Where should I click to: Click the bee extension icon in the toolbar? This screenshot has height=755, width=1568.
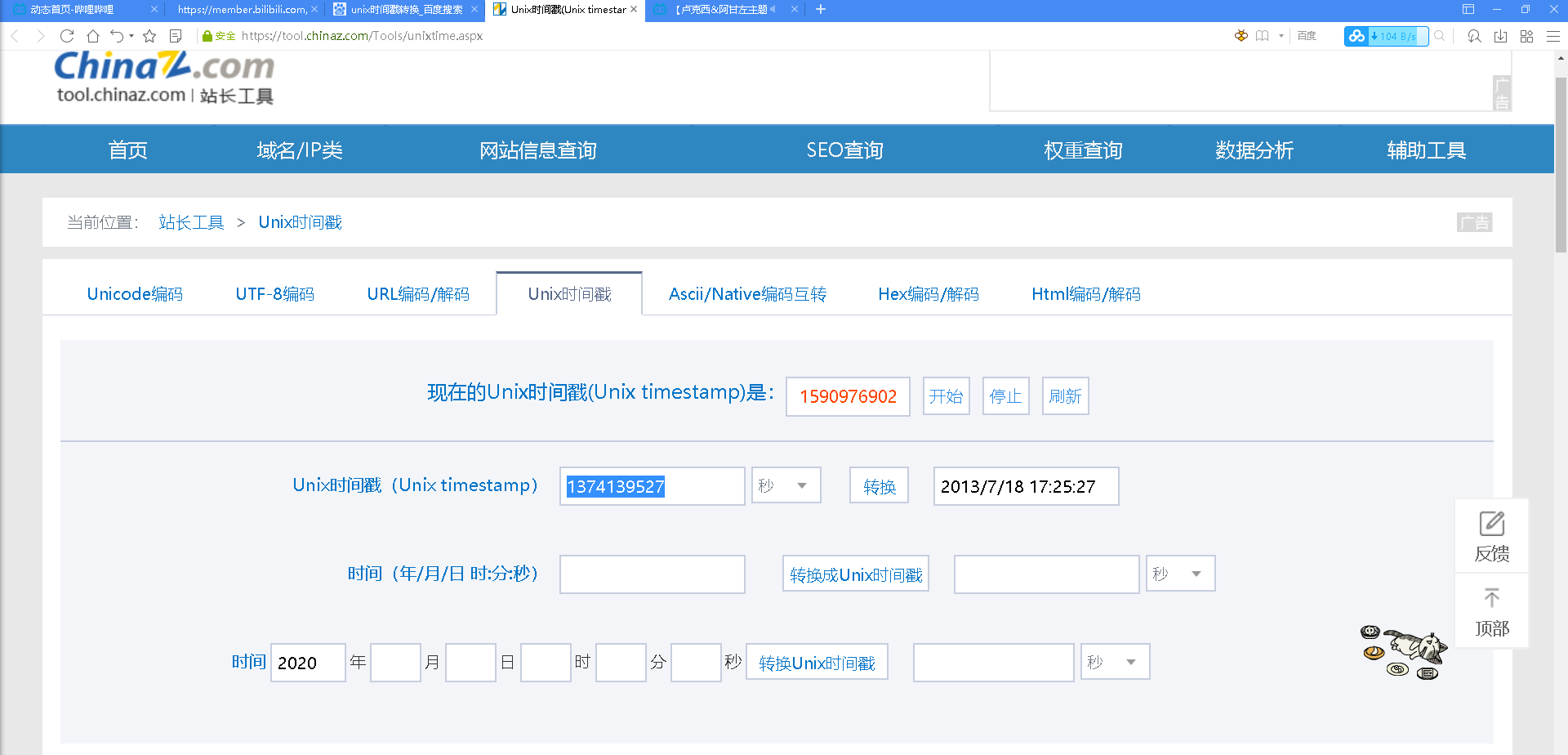[x=1241, y=36]
